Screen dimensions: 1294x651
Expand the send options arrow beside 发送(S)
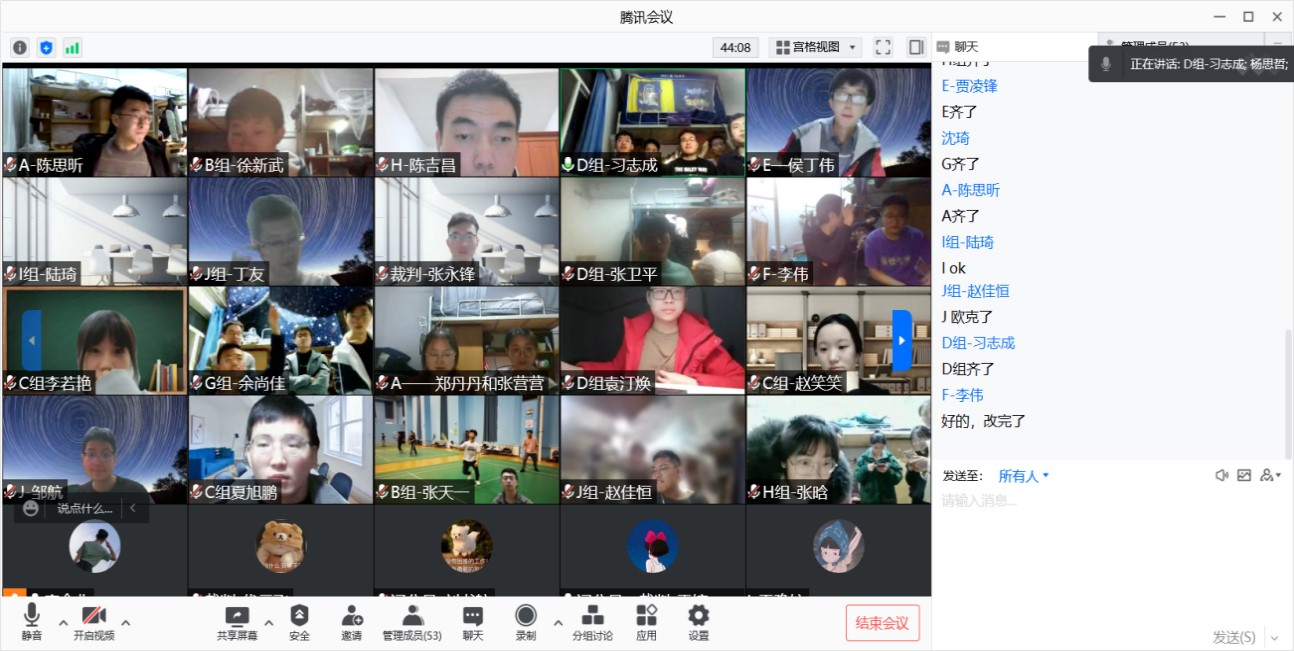point(1274,637)
